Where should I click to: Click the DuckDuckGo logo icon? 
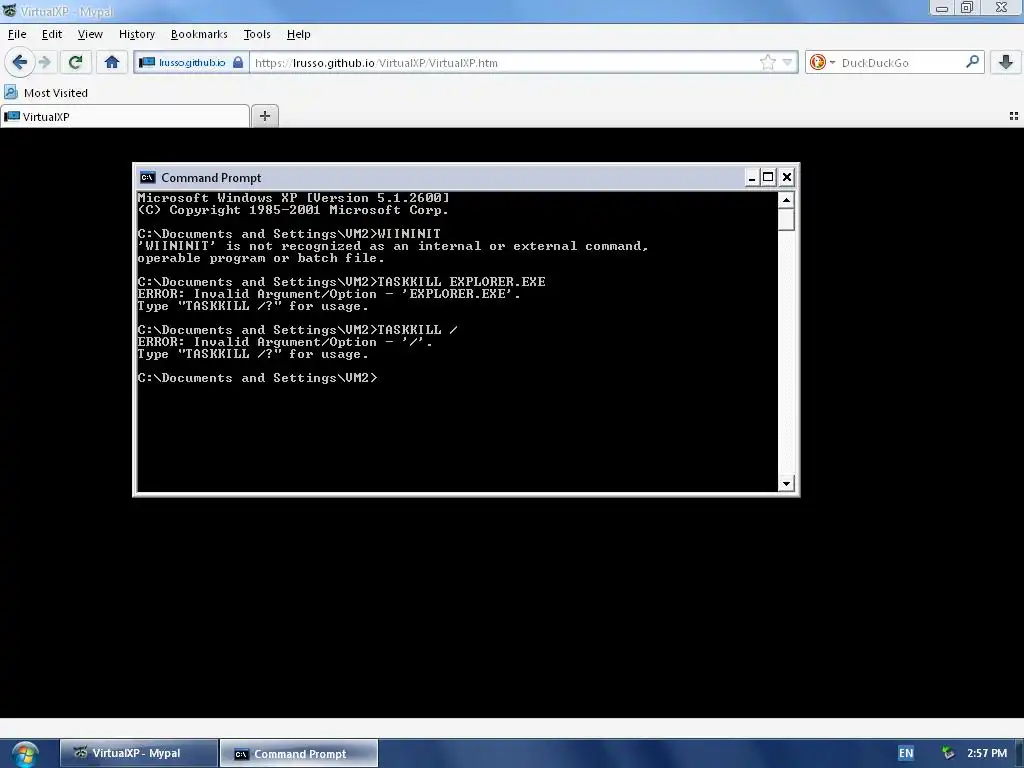pyautogui.click(x=818, y=63)
